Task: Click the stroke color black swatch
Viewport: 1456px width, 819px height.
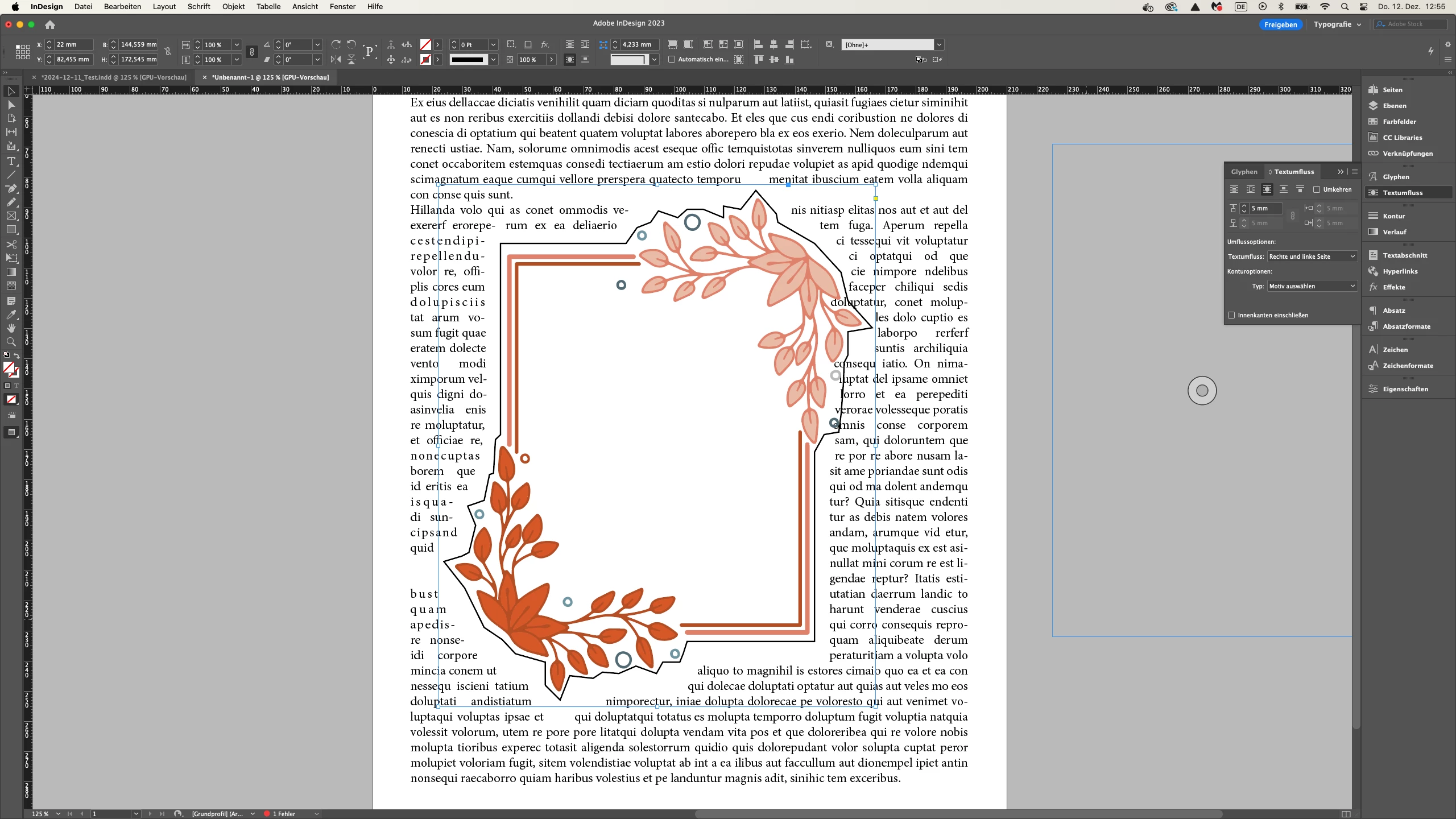Action: 467,60
